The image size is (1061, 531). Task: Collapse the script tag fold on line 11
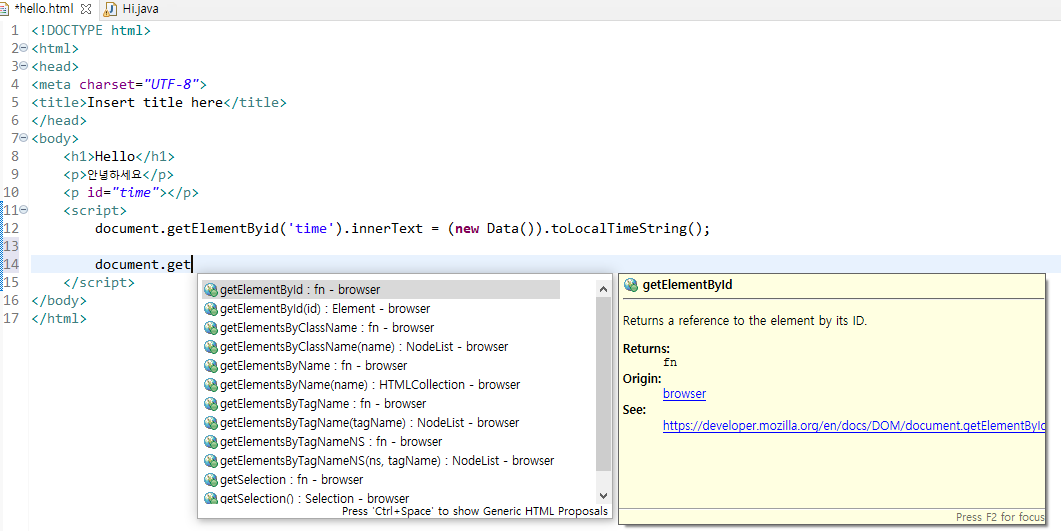(x=24, y=210)
